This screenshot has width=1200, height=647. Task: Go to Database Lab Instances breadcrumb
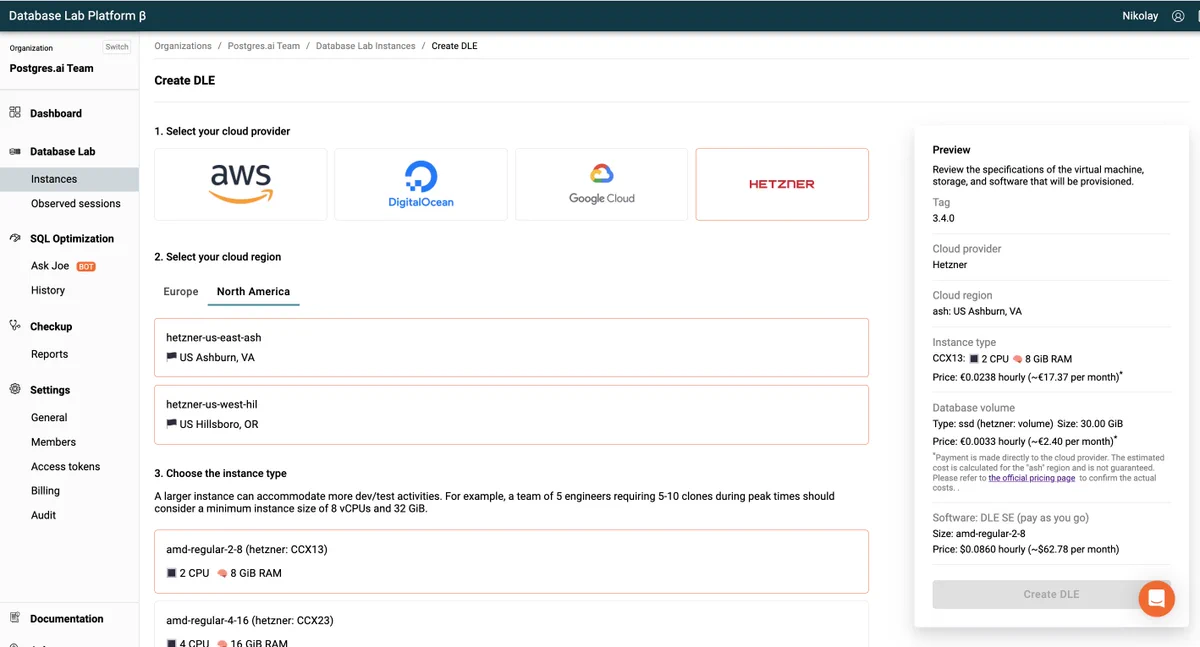(x=366, y=46)
